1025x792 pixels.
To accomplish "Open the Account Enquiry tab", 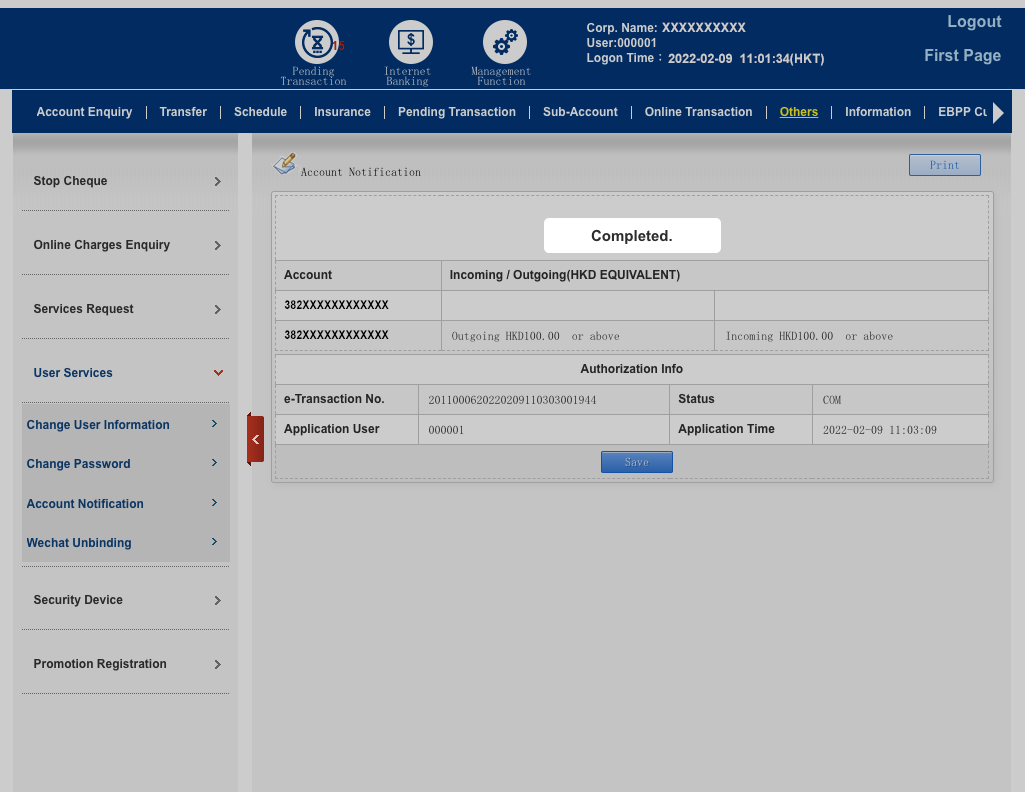I will [84, 112].
